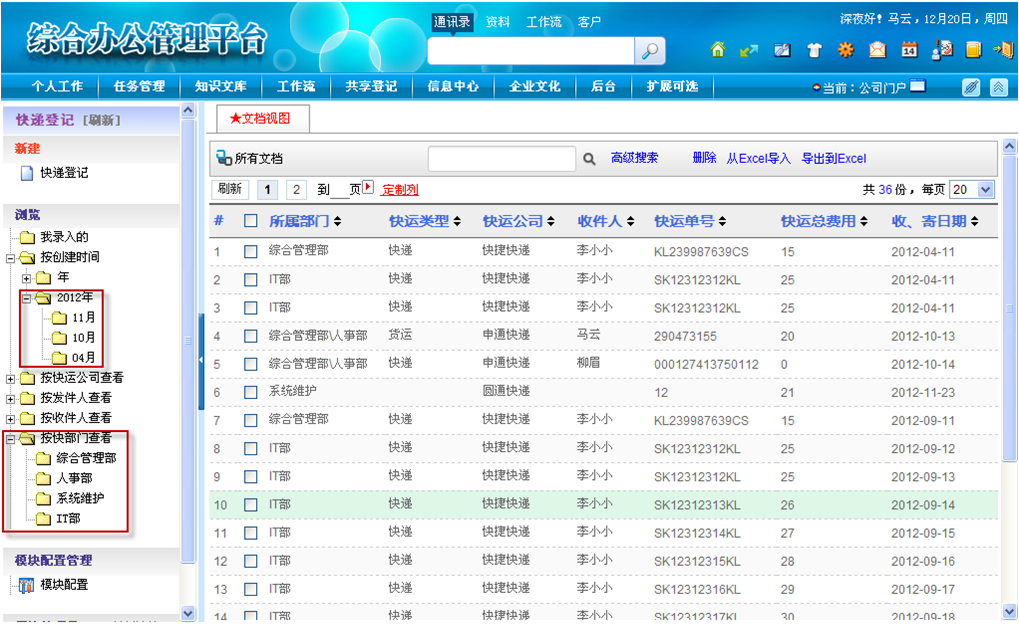Toggle the select-all checkbox in table header
The image size is (1019, 627).
[250, 221]
